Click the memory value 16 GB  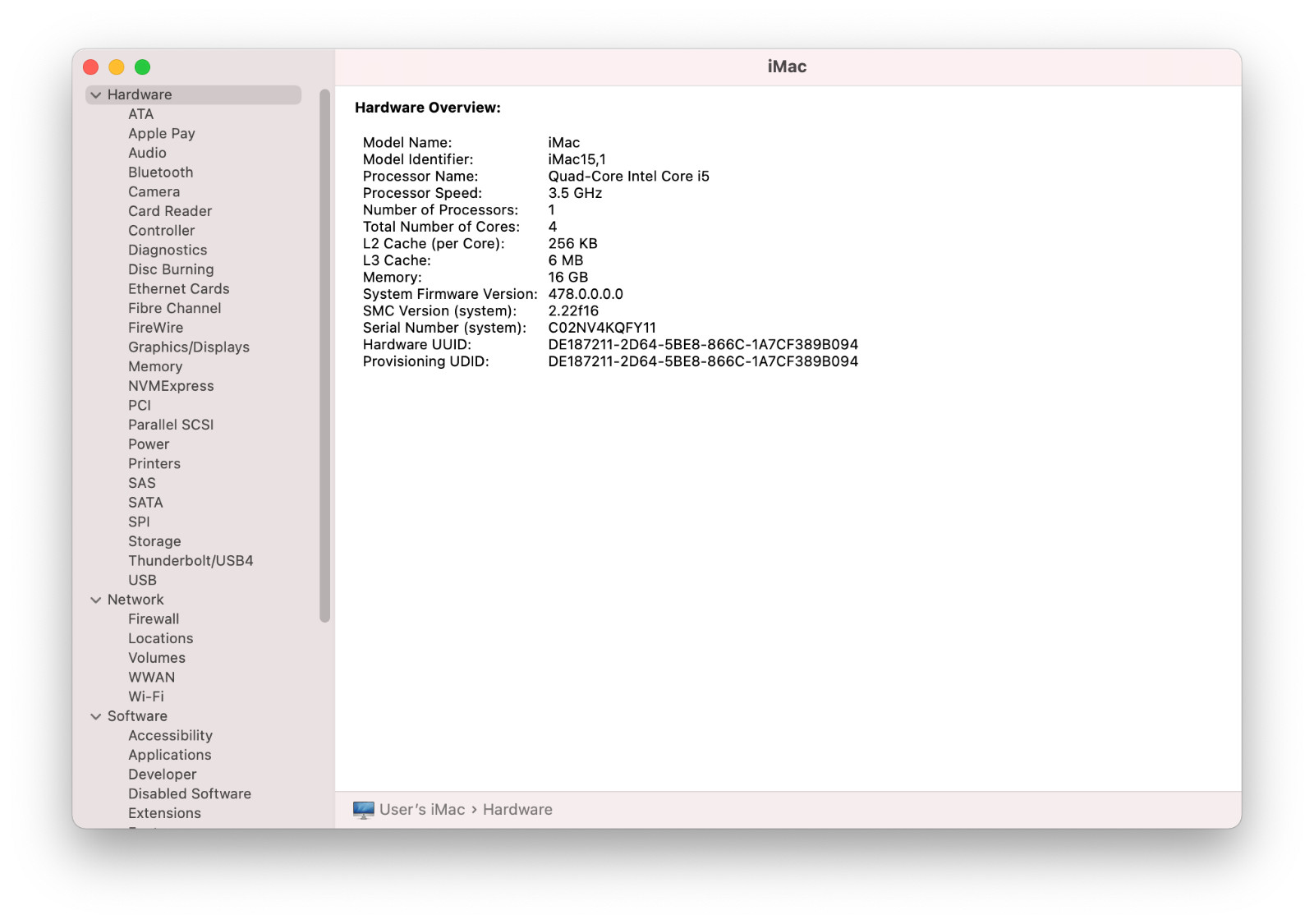[568, 278]
